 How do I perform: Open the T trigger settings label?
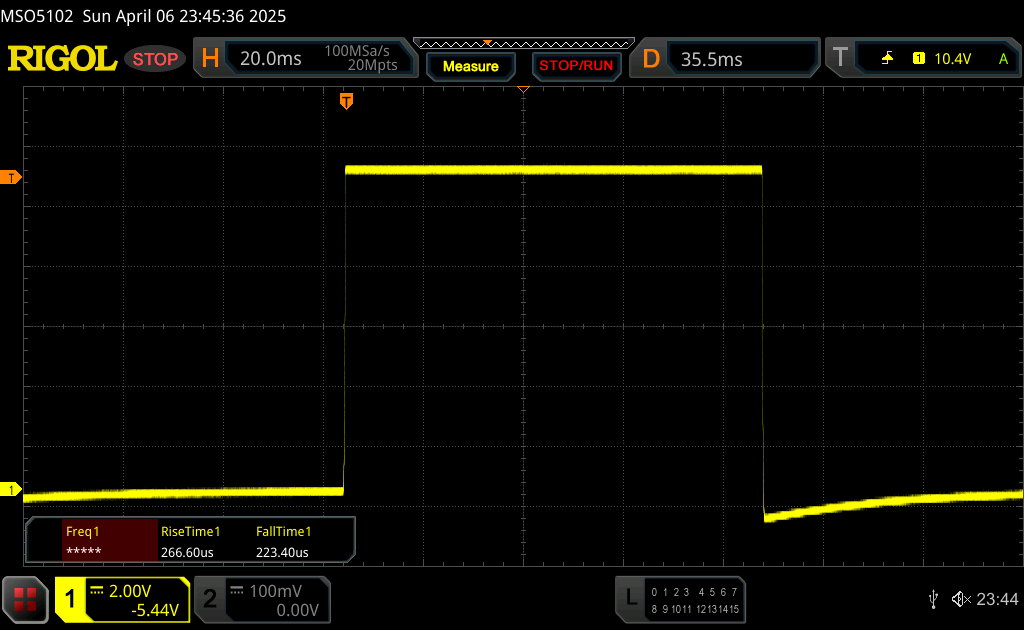click(x=840, y=59)
